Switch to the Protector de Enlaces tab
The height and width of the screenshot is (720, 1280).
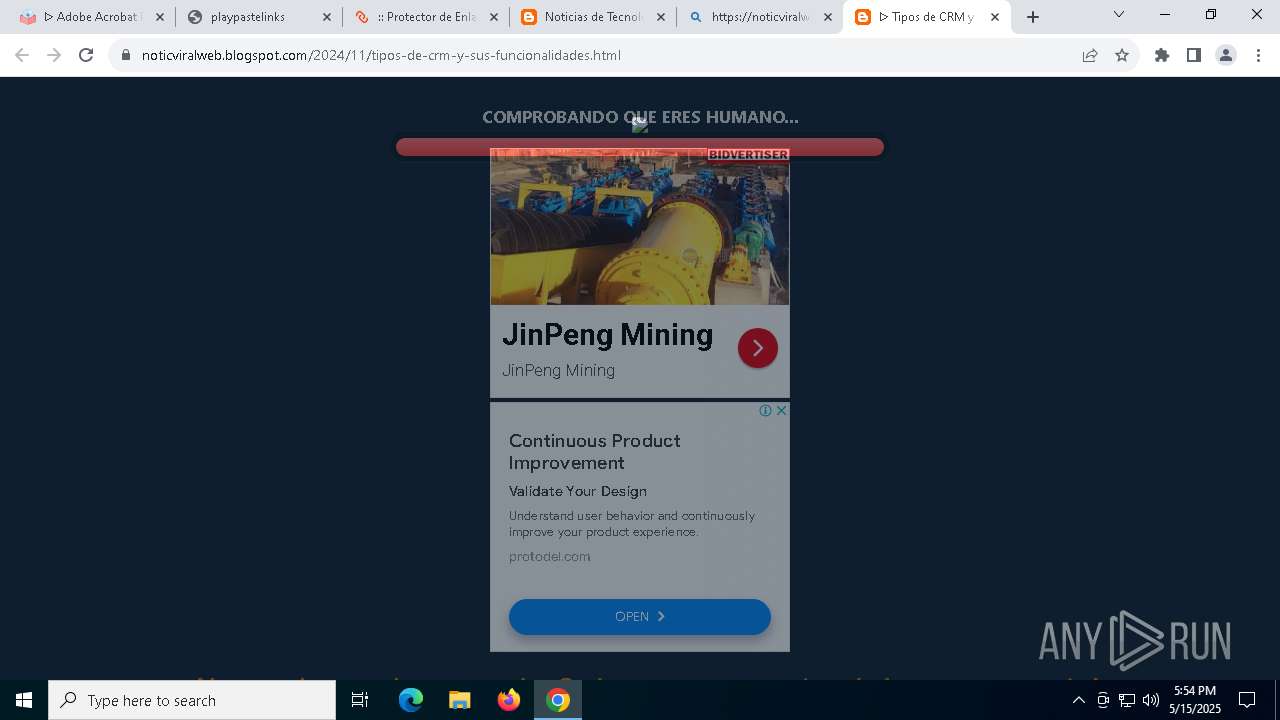click(426, 17)
